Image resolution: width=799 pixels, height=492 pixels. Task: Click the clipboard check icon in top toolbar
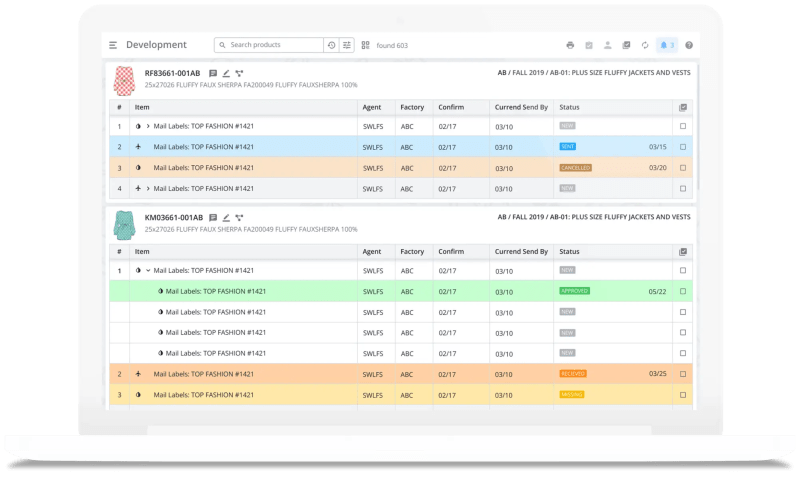589,45
